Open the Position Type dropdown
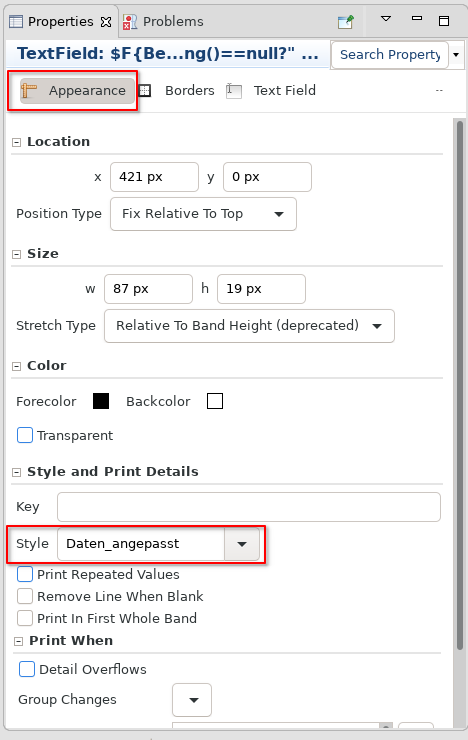This screenshot has height=740, width=468. tap(203, 214)
